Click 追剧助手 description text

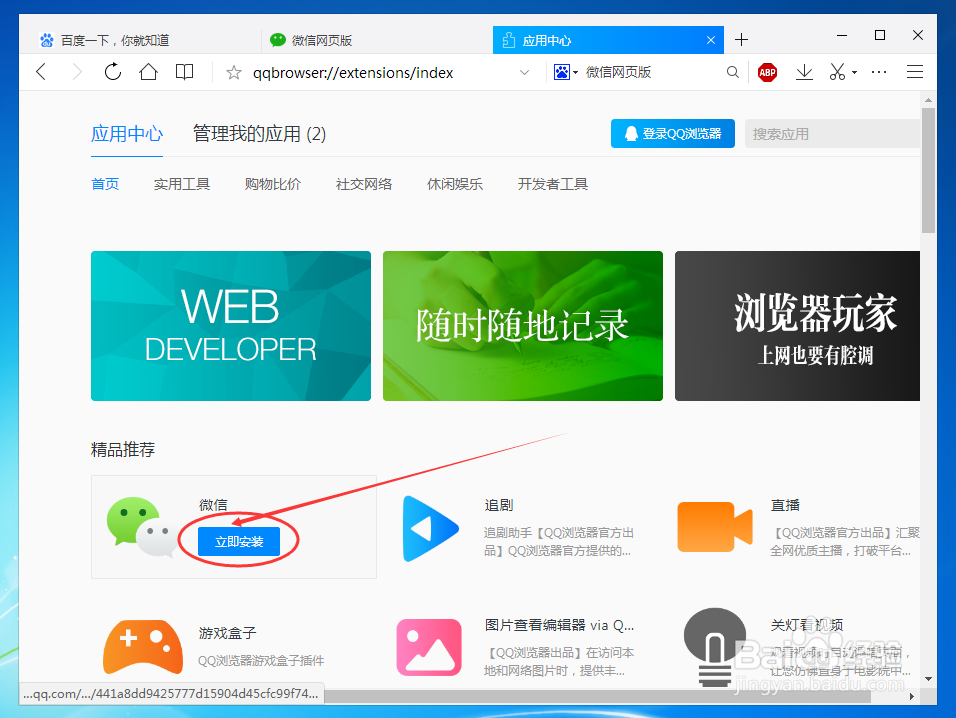tap(558, 541)
